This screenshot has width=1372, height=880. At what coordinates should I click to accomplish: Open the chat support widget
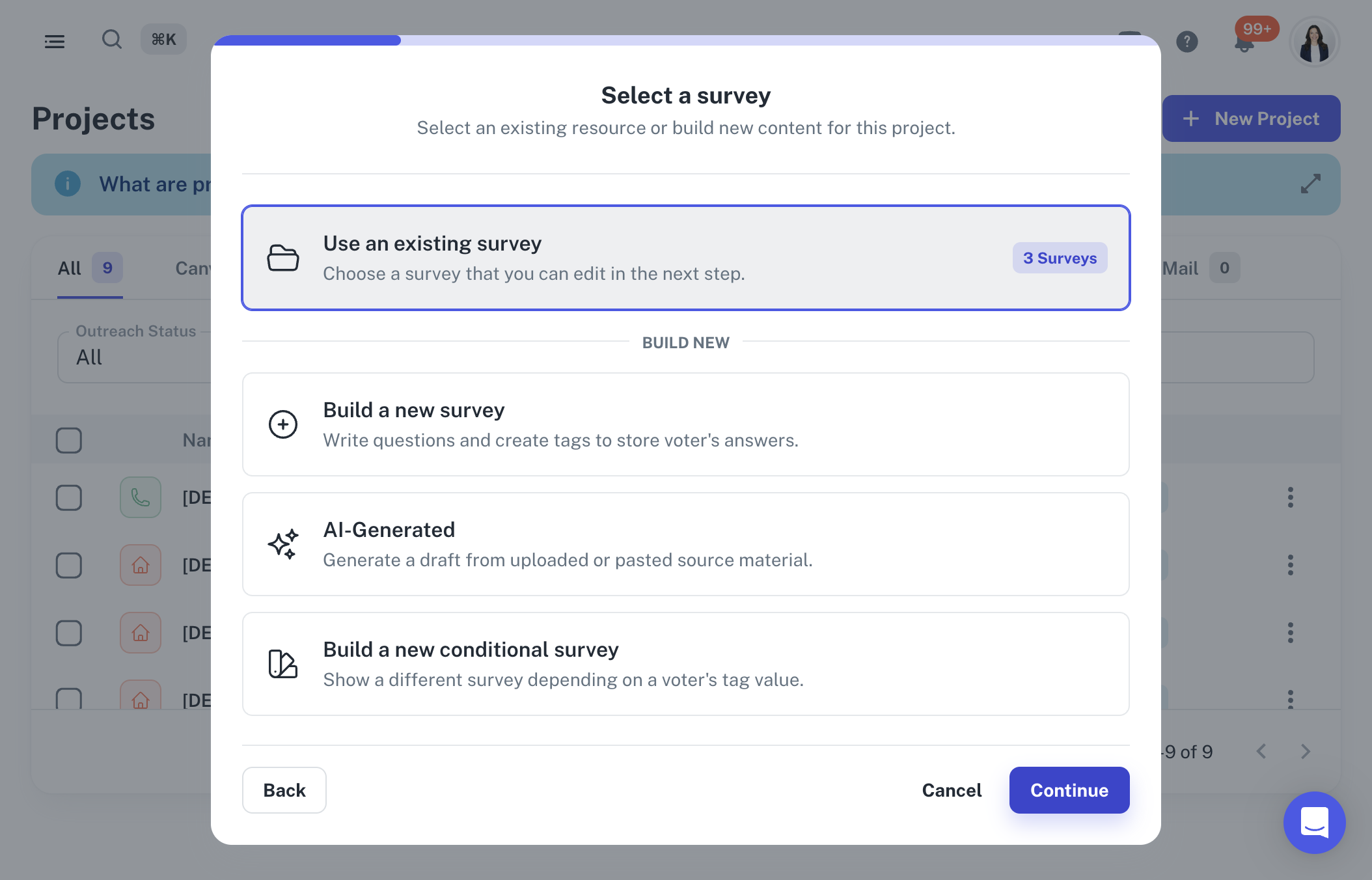[1314, 822]
